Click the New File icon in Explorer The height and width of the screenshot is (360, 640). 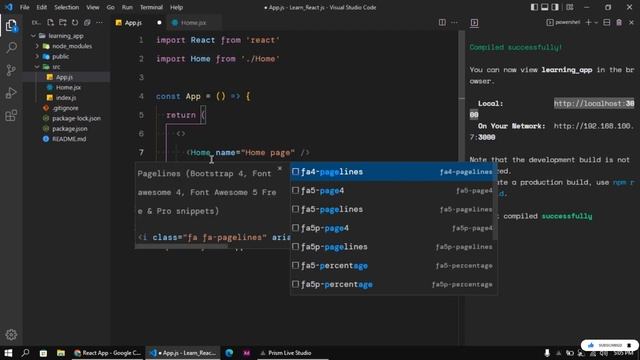[x=50, y=22]
